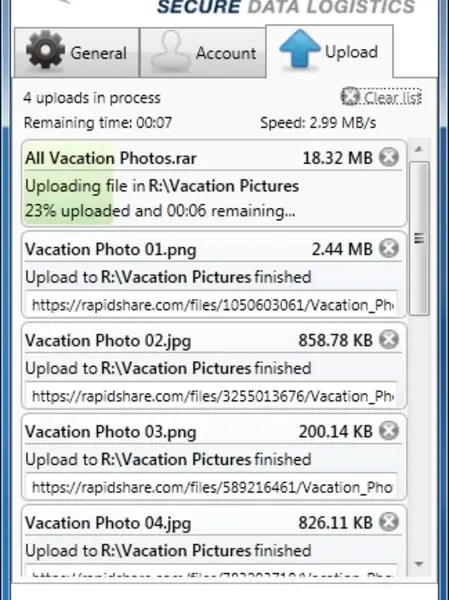
Task: Cancel All Vacation Photos.rar upload
Action: (389, 157)
